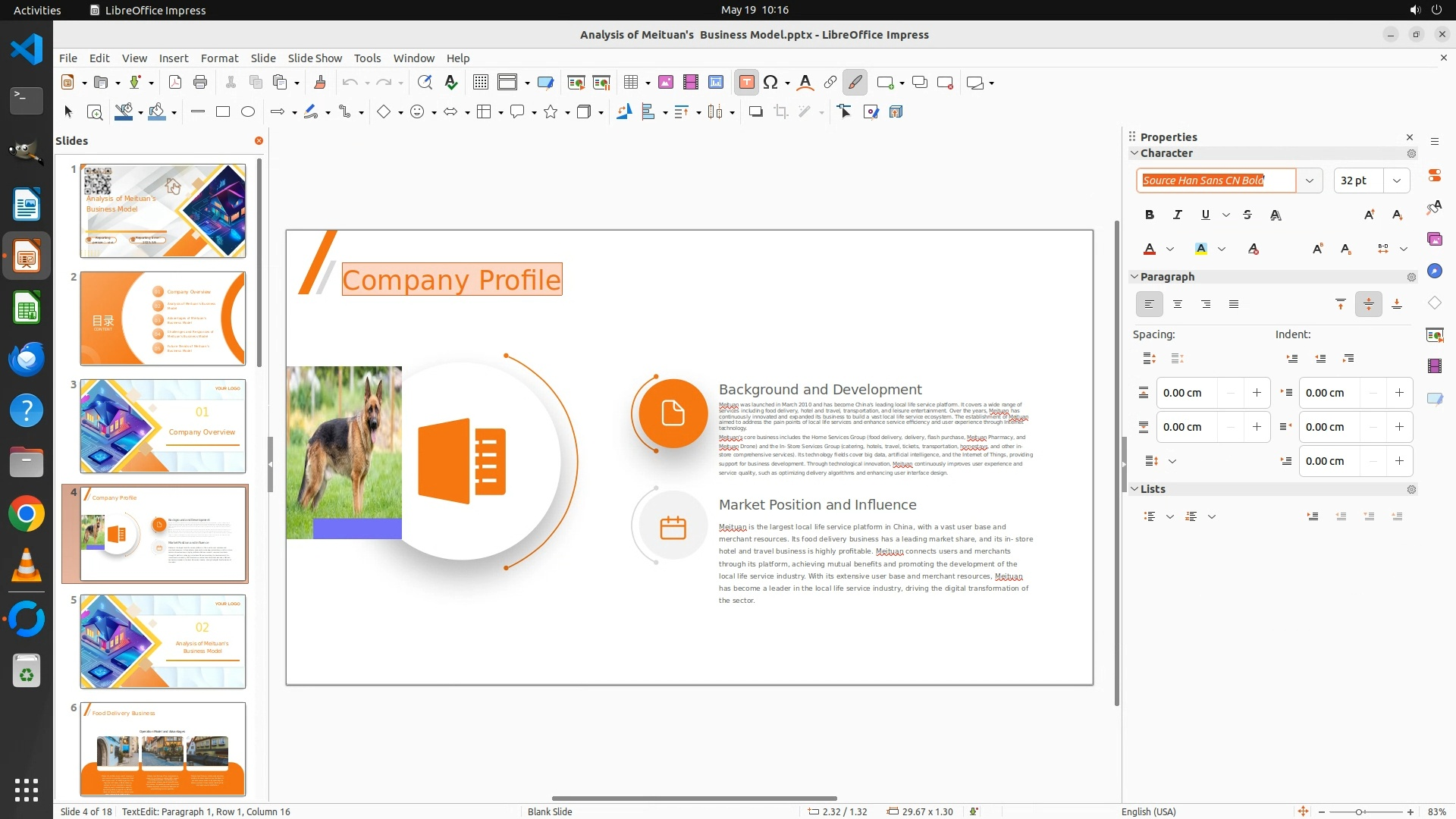This screenshot has height=819, width=1456.
Task: Increase above paragraph spacing with plus
Action: [x=1257, y=393]
